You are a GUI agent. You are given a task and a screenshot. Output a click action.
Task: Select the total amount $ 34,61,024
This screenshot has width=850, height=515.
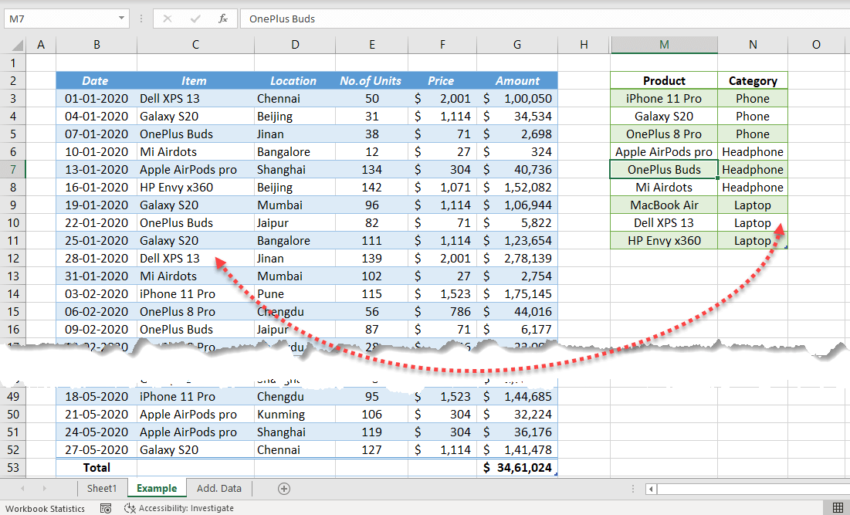[x=517, y=468]
